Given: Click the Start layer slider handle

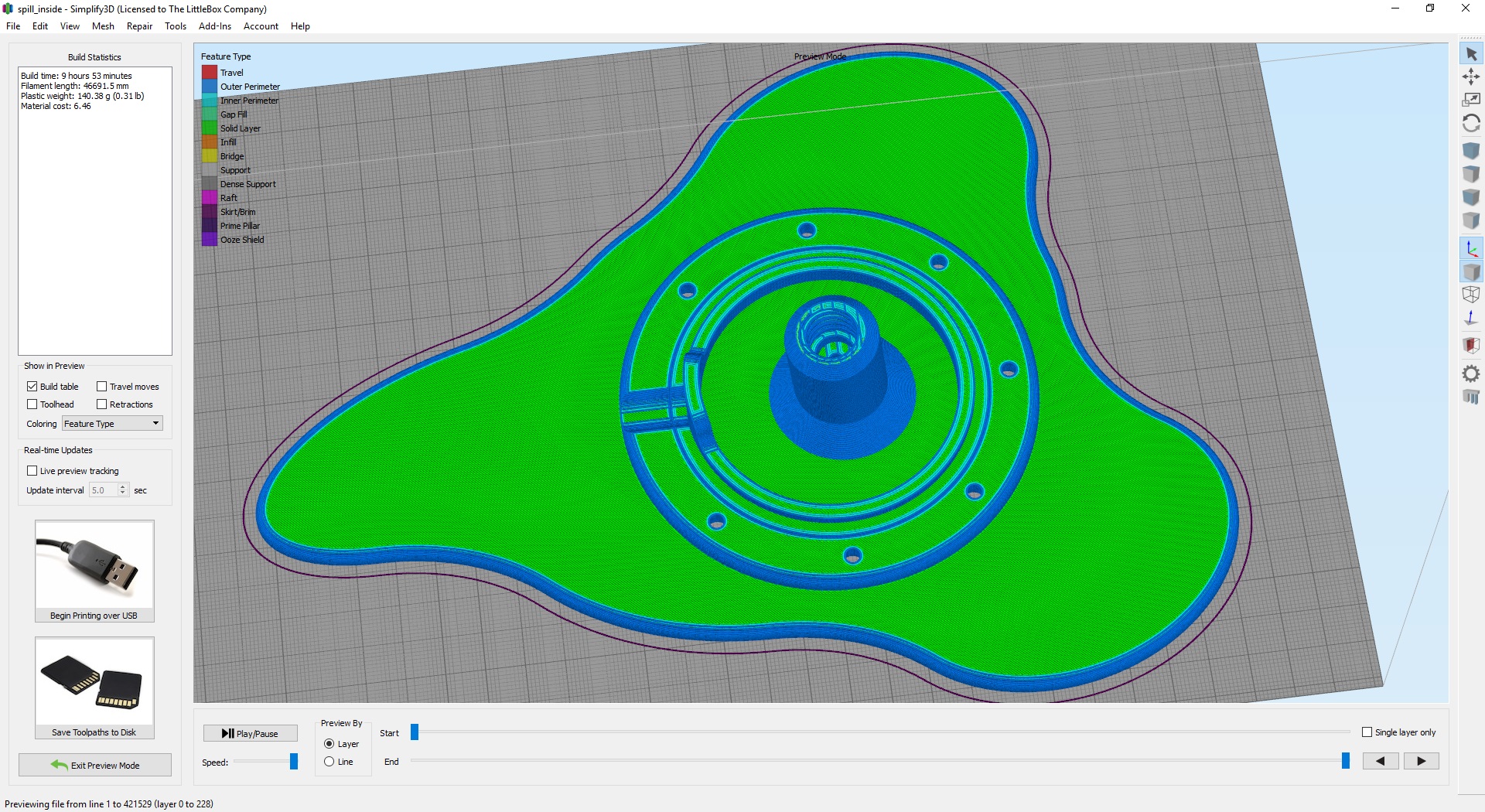Looking at the screenshot, I should click(x=415, y=732).
